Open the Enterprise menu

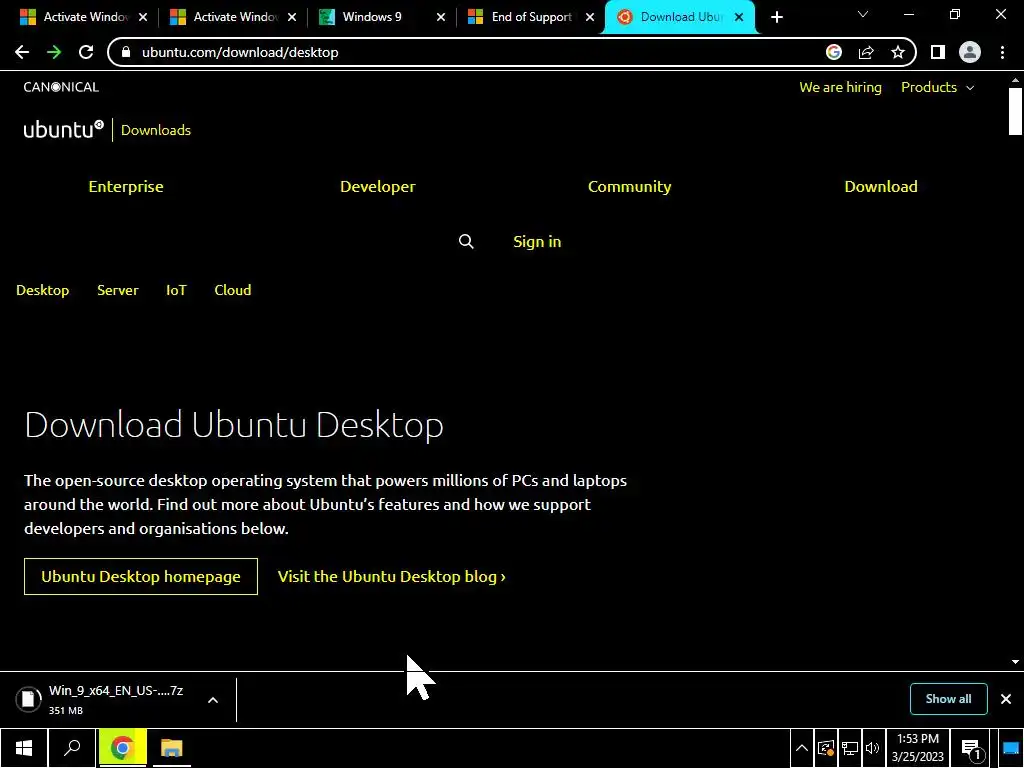click(126, 186)
